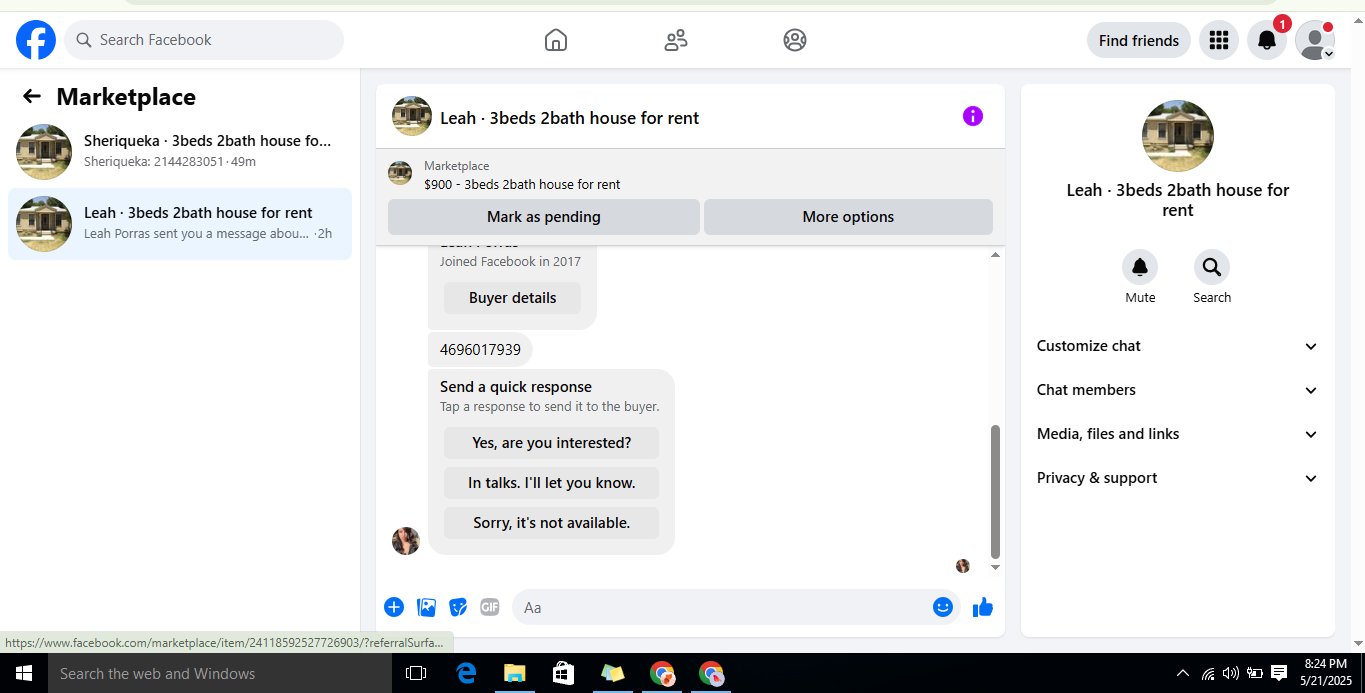The height and width of the screenshot is (693, 1365).
Task: Focus the Search Facebook field
Action: 204,40
